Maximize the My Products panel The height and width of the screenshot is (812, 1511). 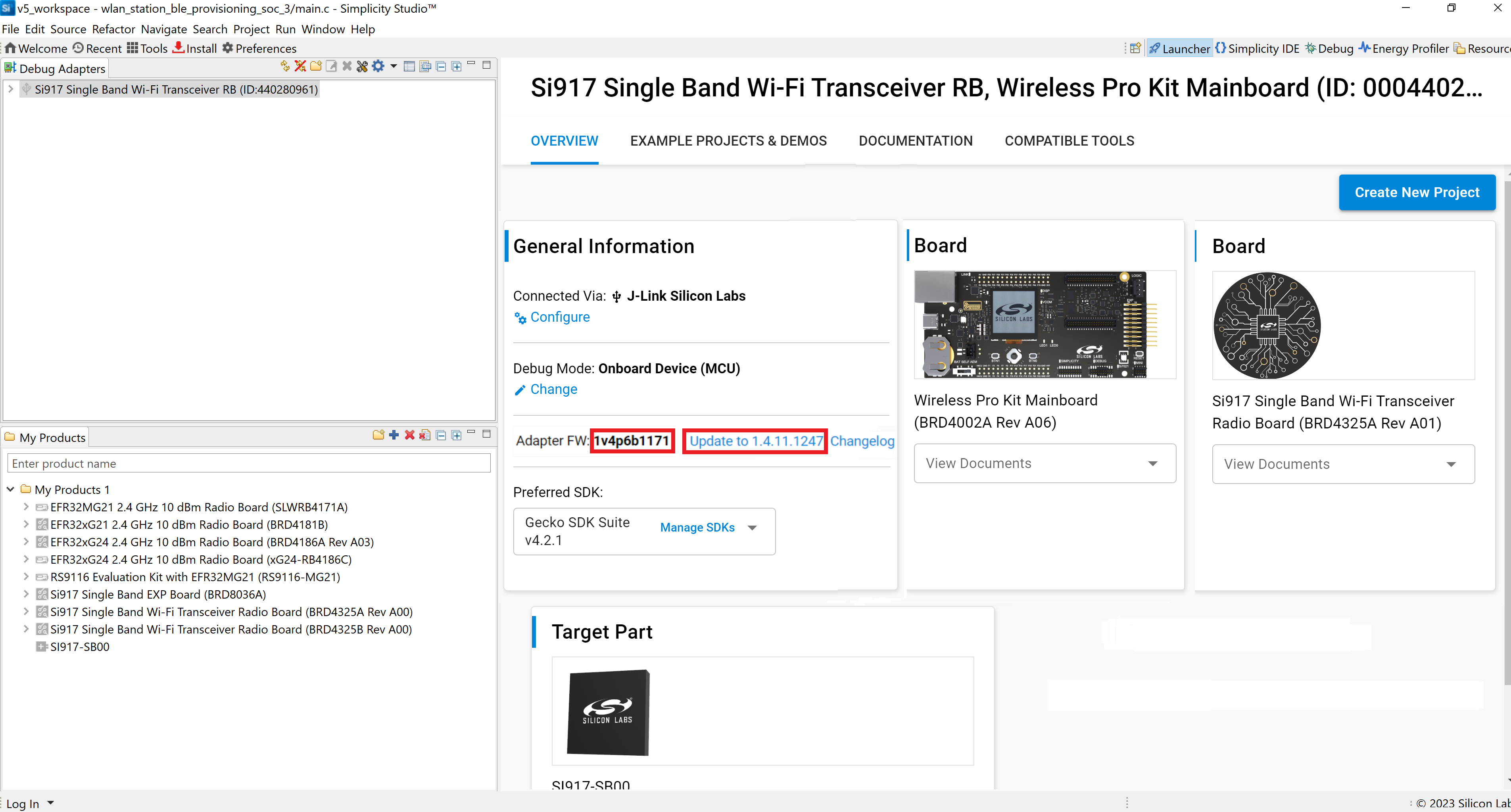point(486,434)
